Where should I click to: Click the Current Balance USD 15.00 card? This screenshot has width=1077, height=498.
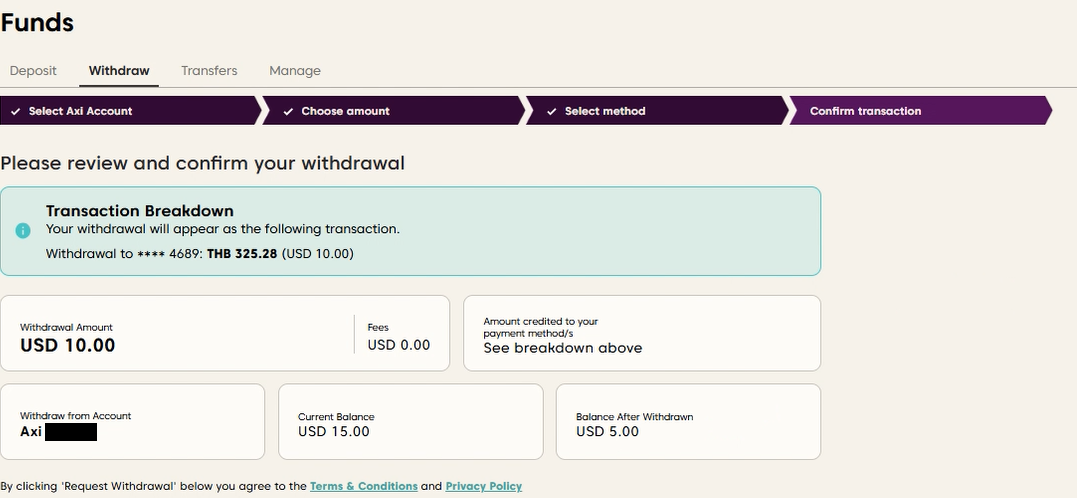point(410,422)
